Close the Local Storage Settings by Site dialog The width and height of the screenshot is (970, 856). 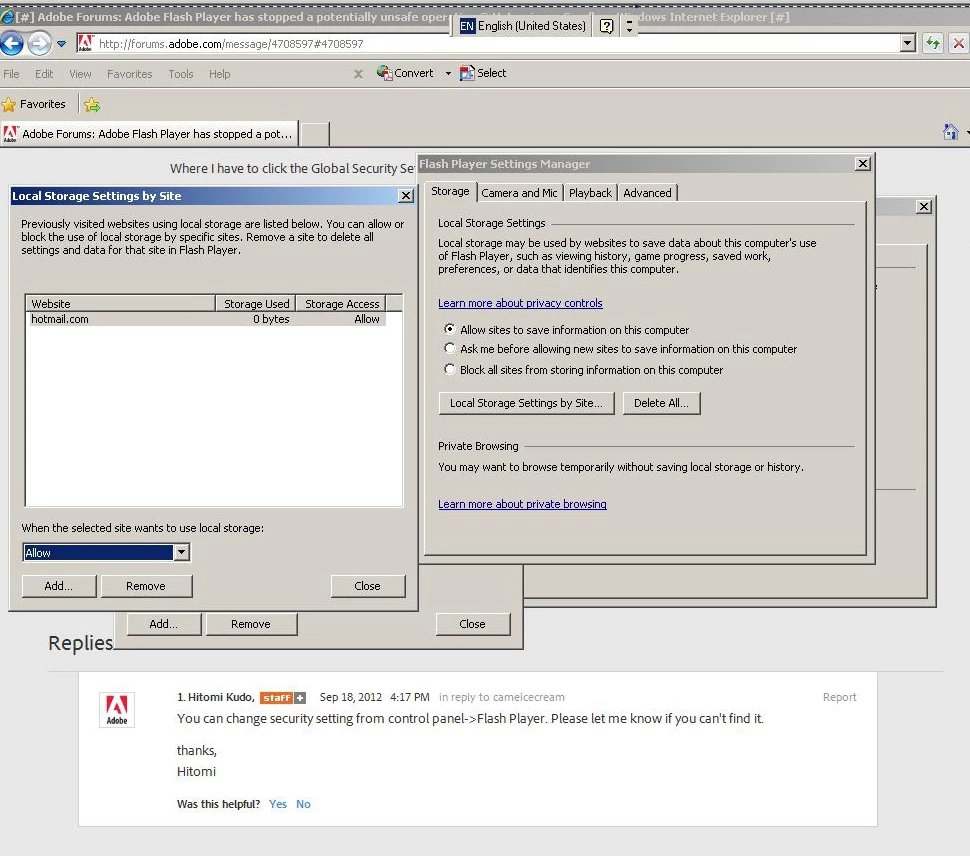pos(406,196)
